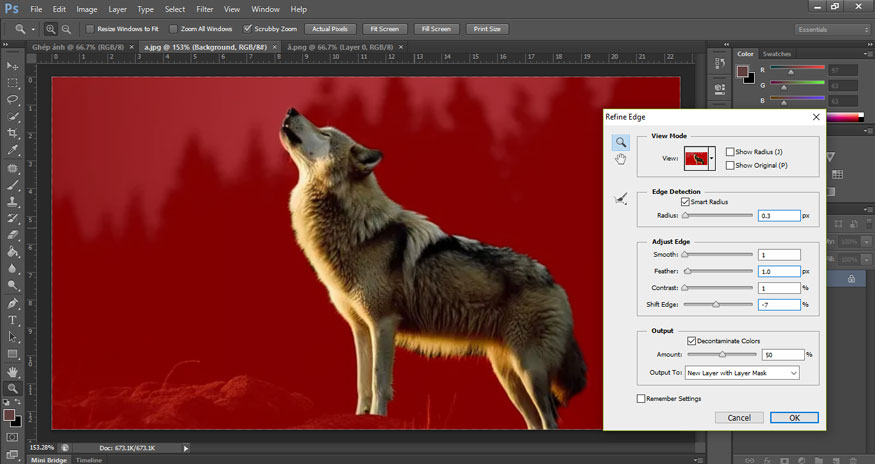Select the Move tool in the toolbox
The image size is (875, 464).
pos(13,66)
